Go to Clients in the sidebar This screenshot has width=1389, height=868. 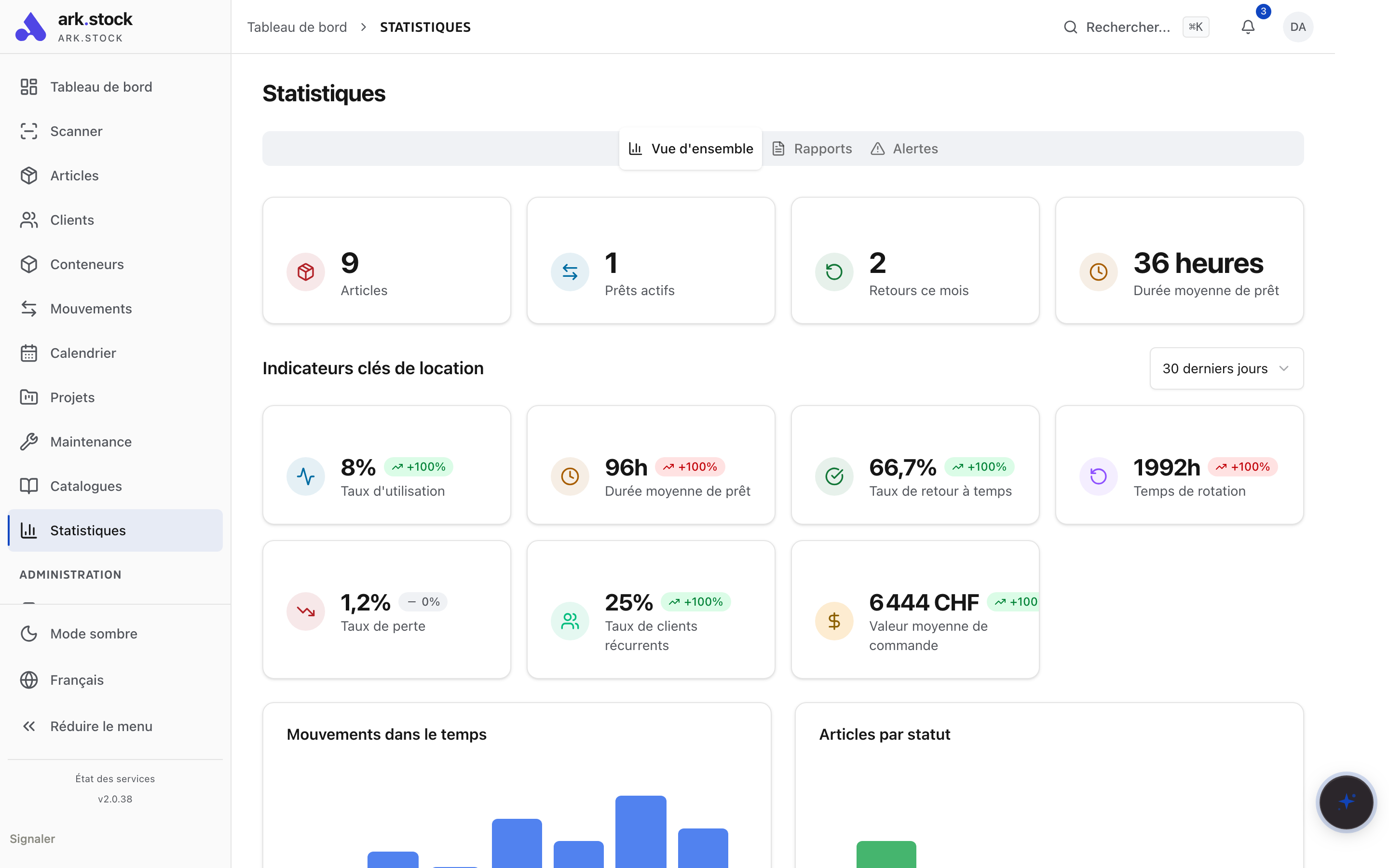point(115,219)
